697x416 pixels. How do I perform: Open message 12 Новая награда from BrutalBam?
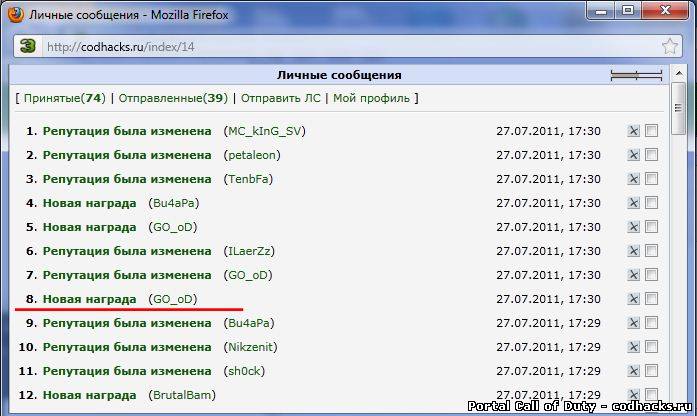pyautogui.click(x=89, y=395)
